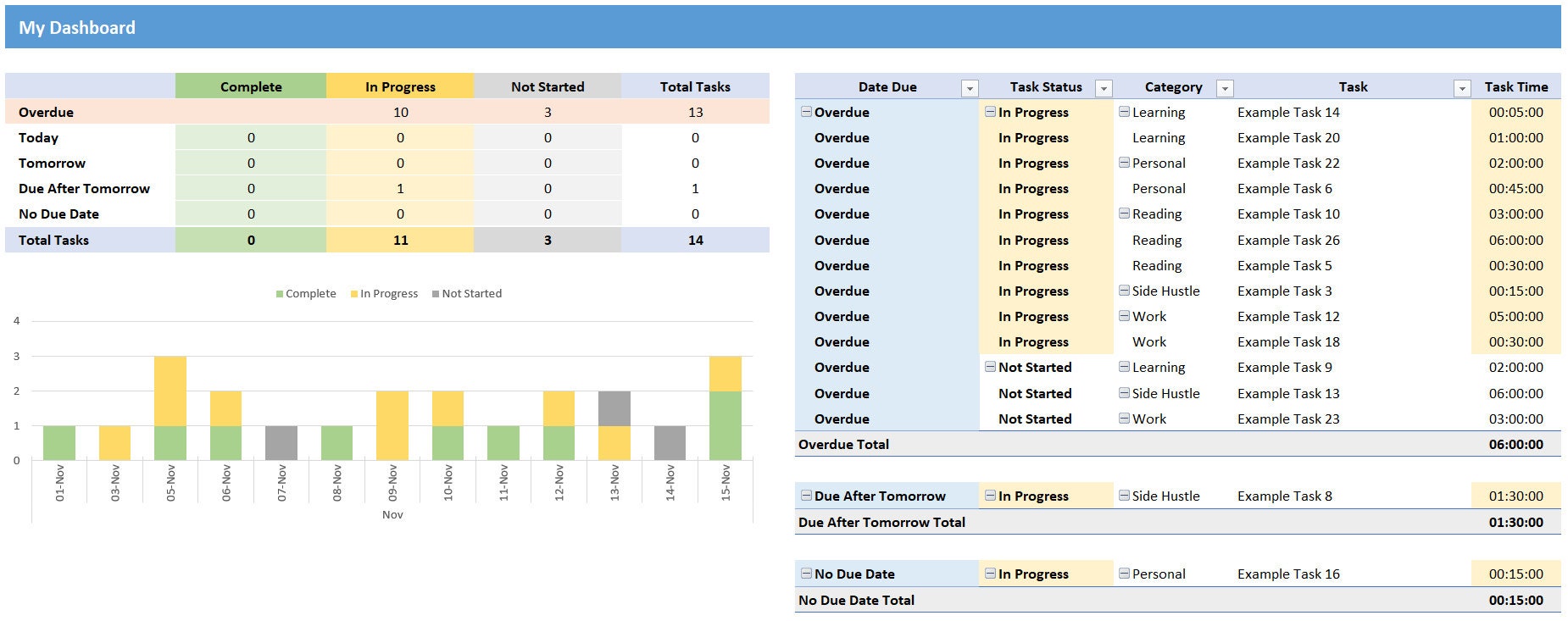Collapse In Progress group under Overdue
Image resolution: width=1568 pixels, height=621 pixels.
point(990,111)
